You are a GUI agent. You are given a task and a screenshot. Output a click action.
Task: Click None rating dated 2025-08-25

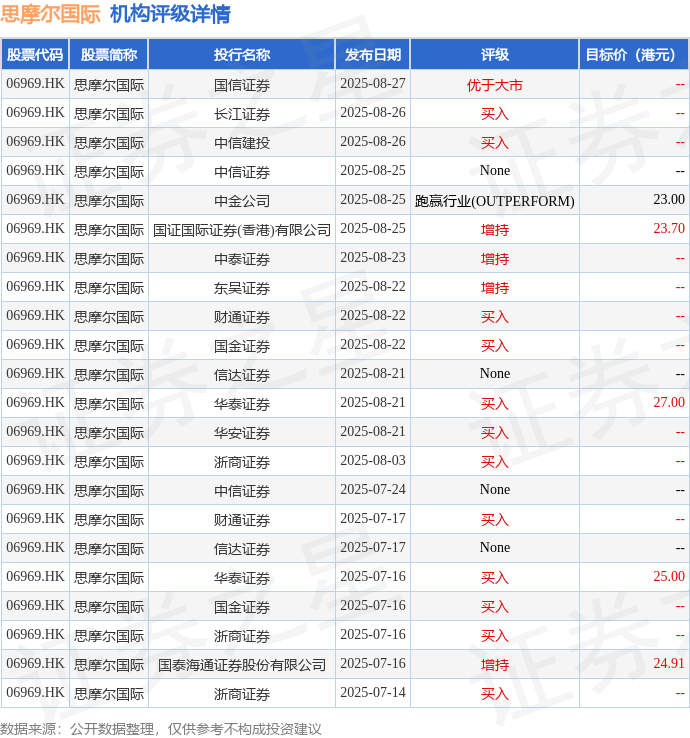point(495,171)
